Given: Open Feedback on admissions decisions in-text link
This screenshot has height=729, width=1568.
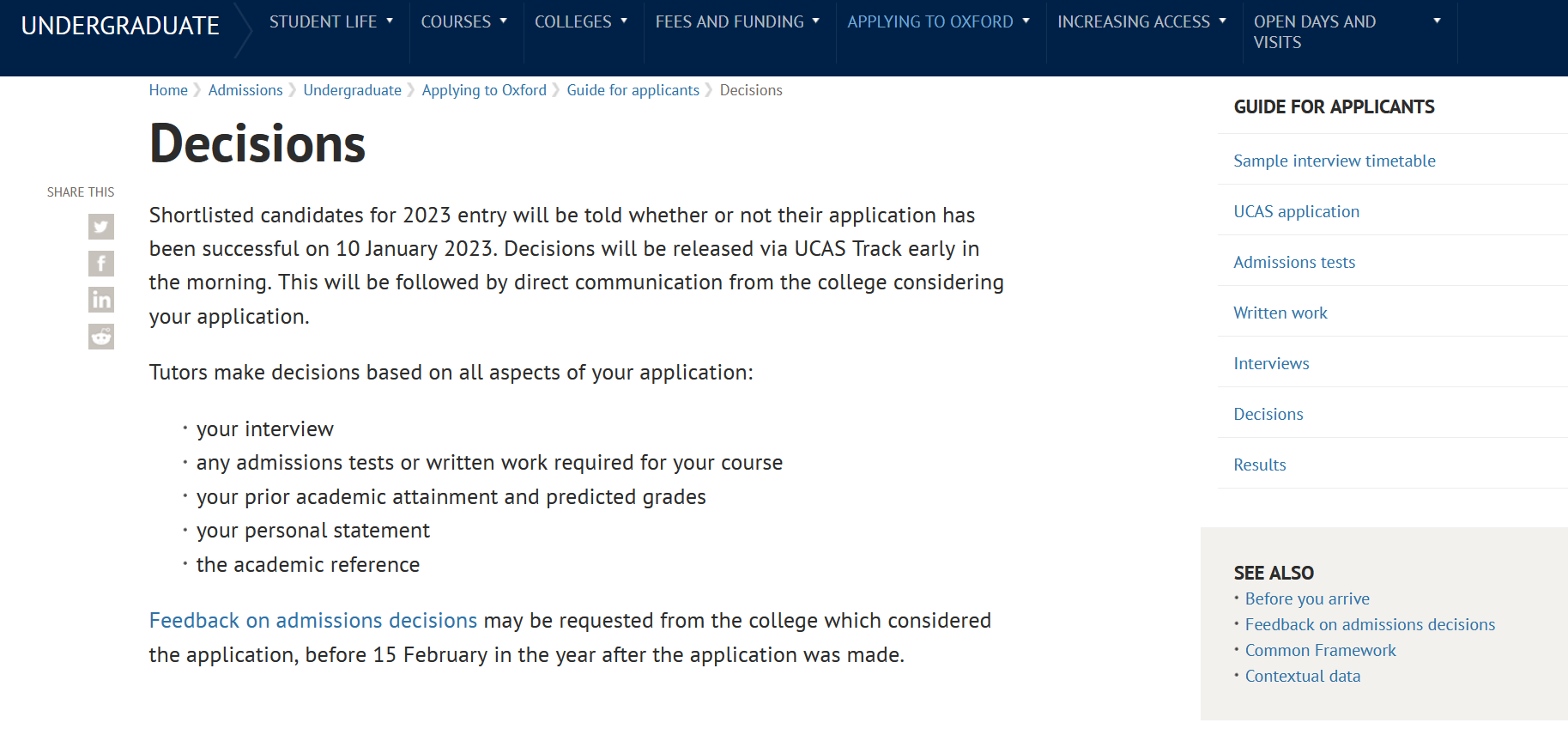Looking at the screenshot, I should 313,621.
